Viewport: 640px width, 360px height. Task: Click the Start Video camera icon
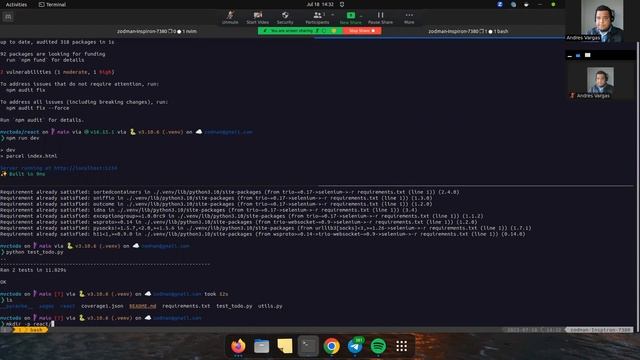pos(258,15)
